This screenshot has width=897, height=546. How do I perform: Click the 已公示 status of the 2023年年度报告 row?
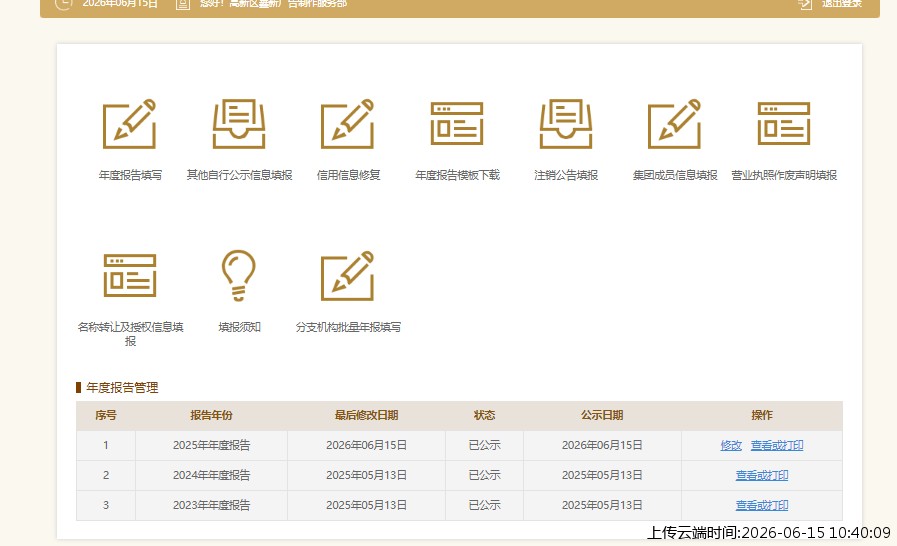tap(484, 505)
